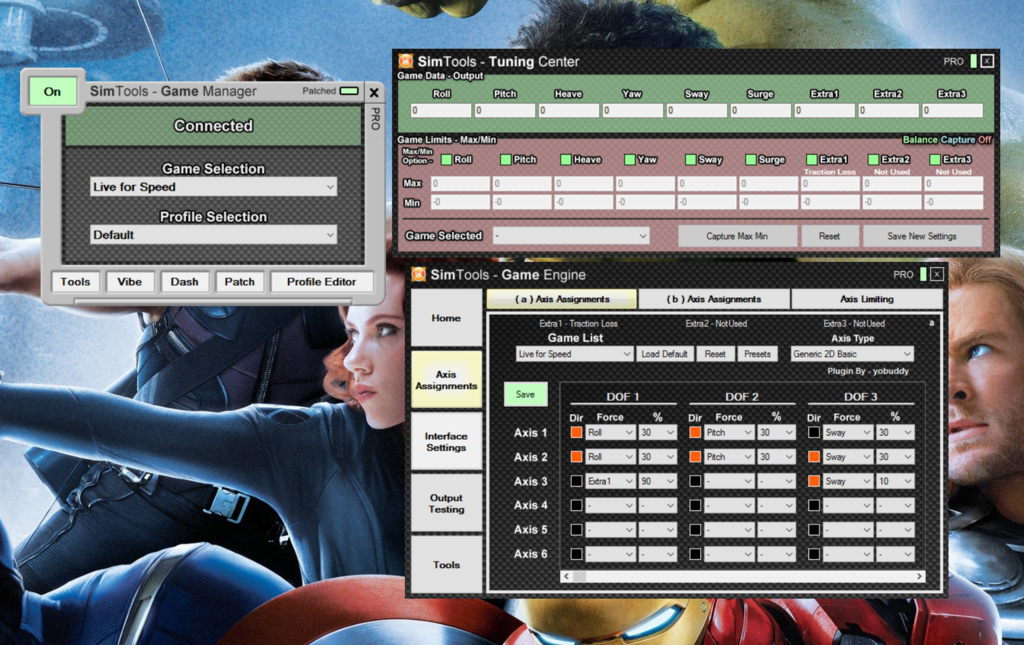Click Load Default in Game Engine
Image resolution: width=1024 pixels, height=645 pixels.
664,354
